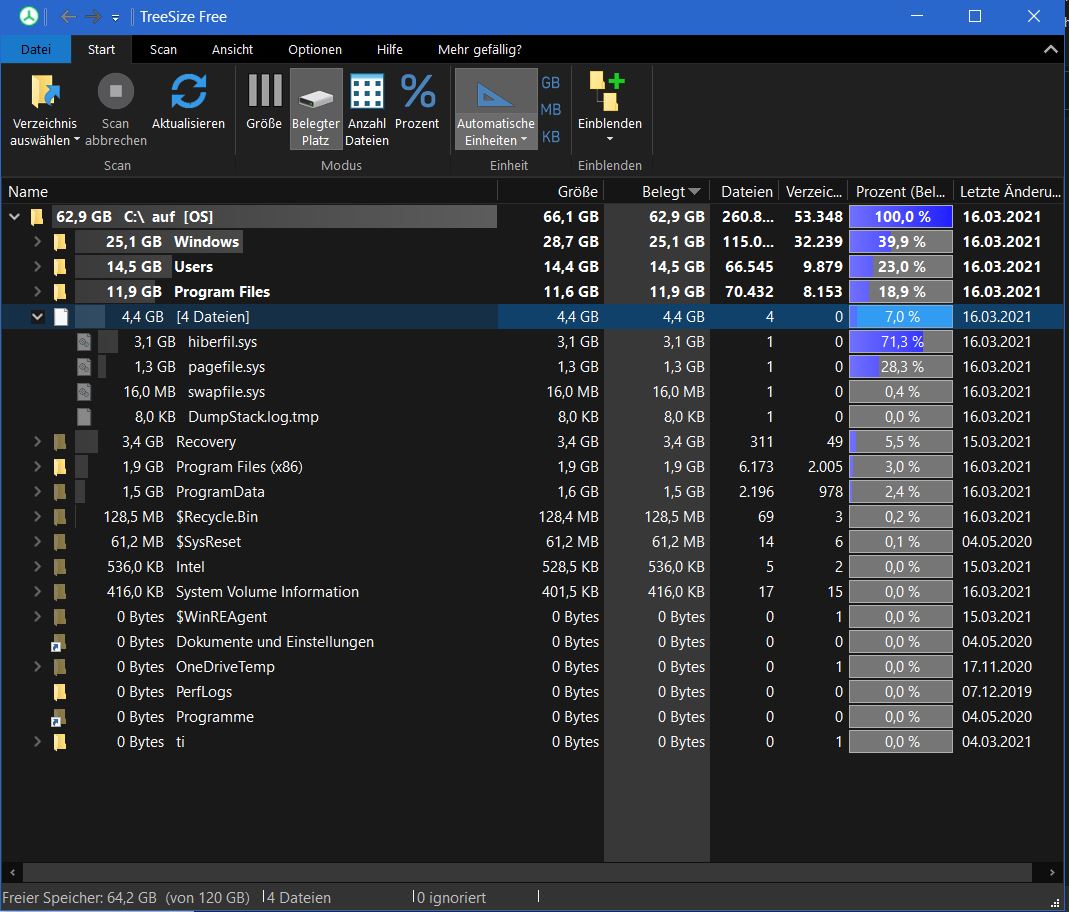This screenshot has height=912, width=1069.
Task: Click the Freier Speicher status text
Action: click(x=126, y=898)
